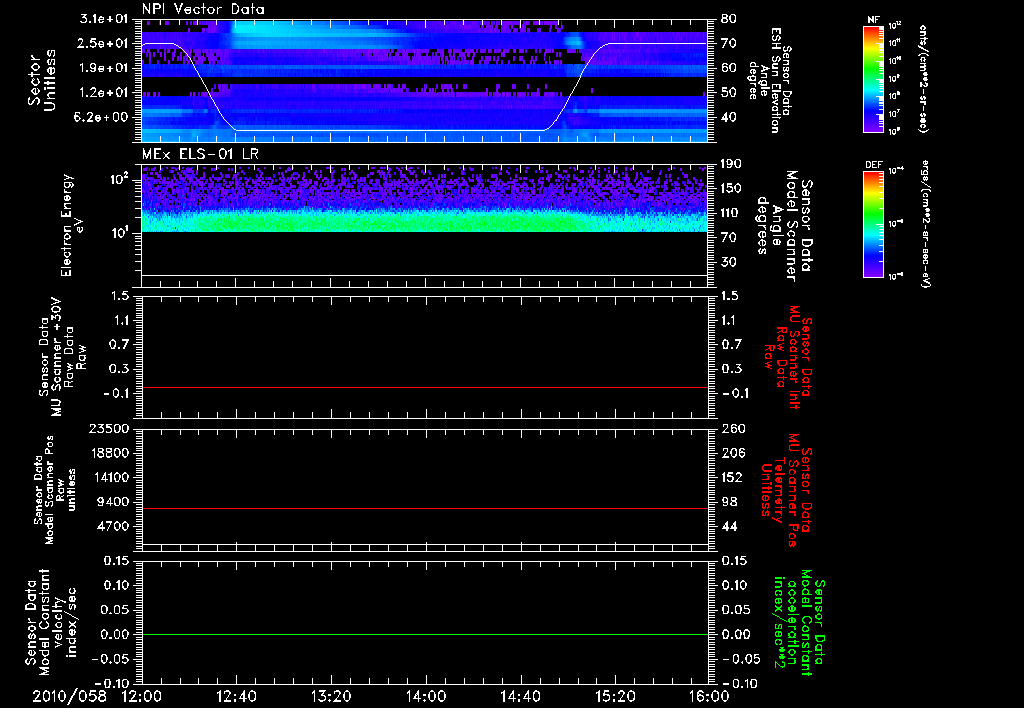Image resolution: width=1024 pixels, height=708 pixels.
Task: Click the NF color scale bar
Action: tap(873, 78)
